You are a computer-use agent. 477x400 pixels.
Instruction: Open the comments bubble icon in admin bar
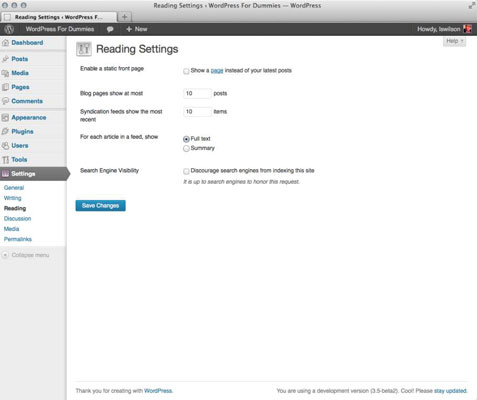pos(110,29)
